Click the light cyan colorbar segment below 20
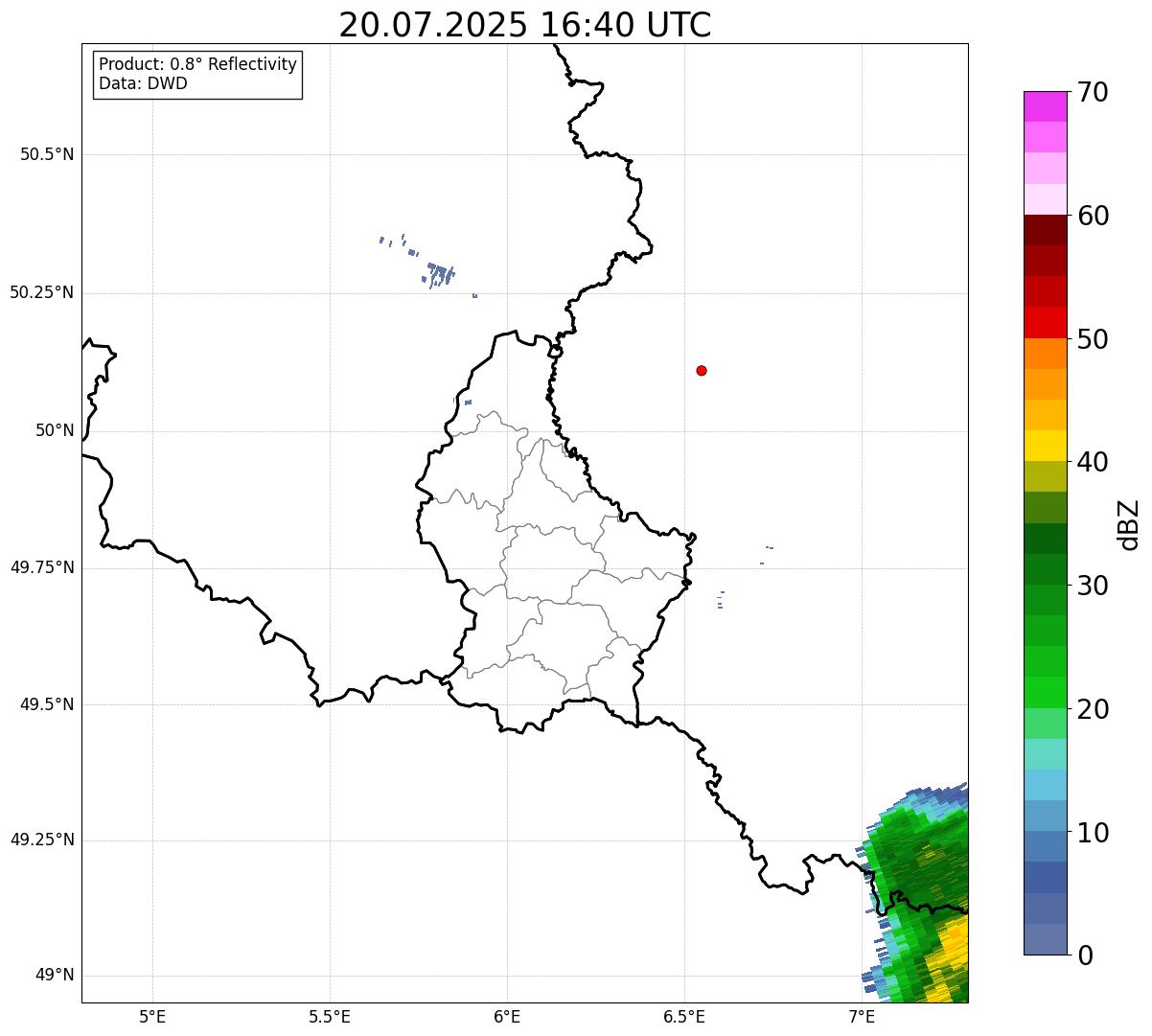 pyautogui.click(x=1045, y=754)
